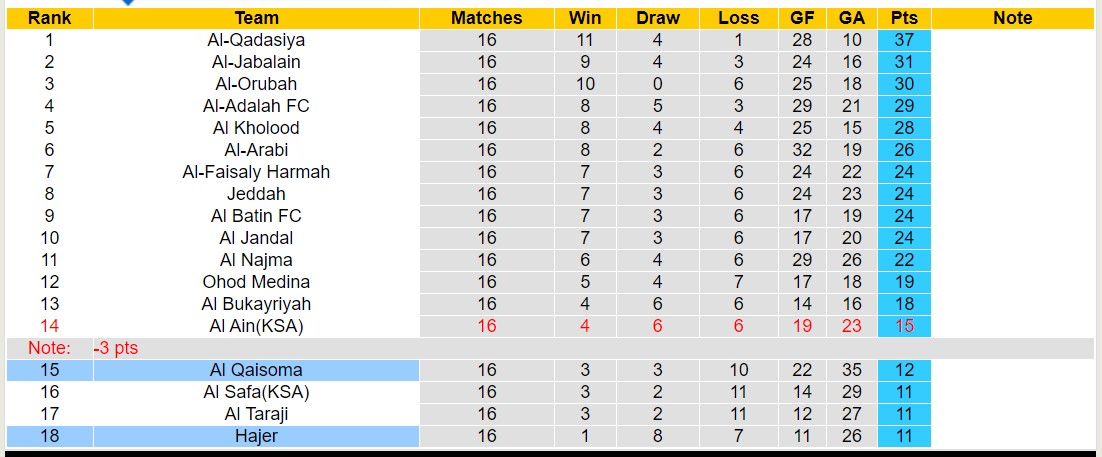The image size is (1102, 457).
Task: Click the Jeddah team name
Action: [x=256, y=194]
